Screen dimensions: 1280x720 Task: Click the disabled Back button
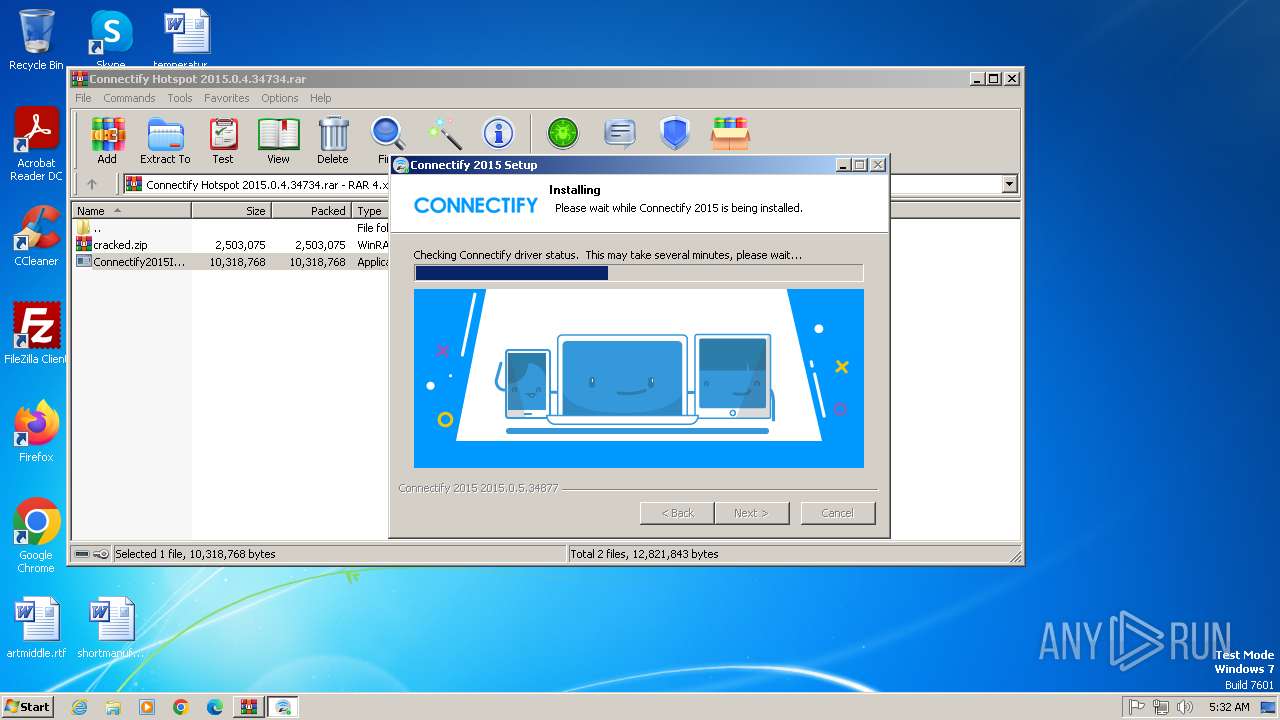[x=677, y=513]
